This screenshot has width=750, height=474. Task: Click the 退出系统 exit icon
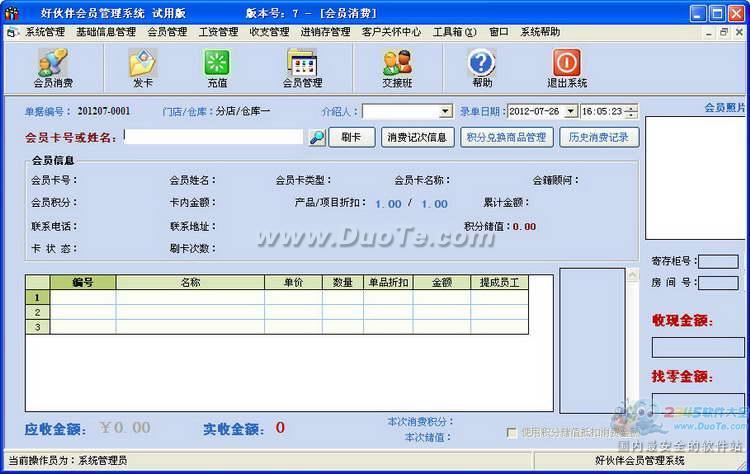(567, 68)
